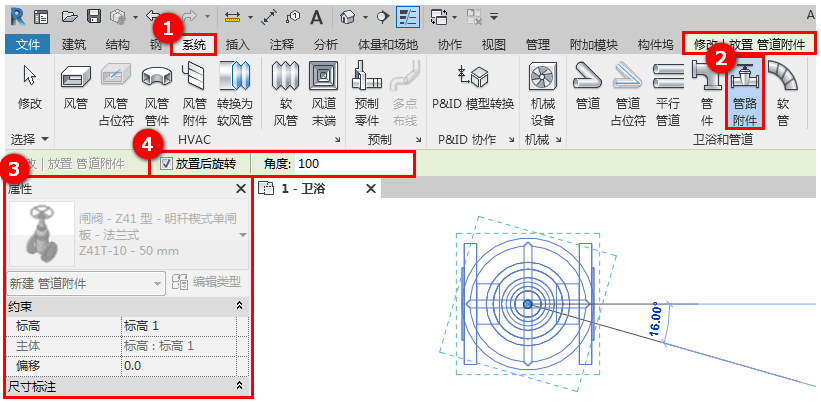Switch to the 插入 ribbon tab
821x402 pixels.
tap(238, 44)
